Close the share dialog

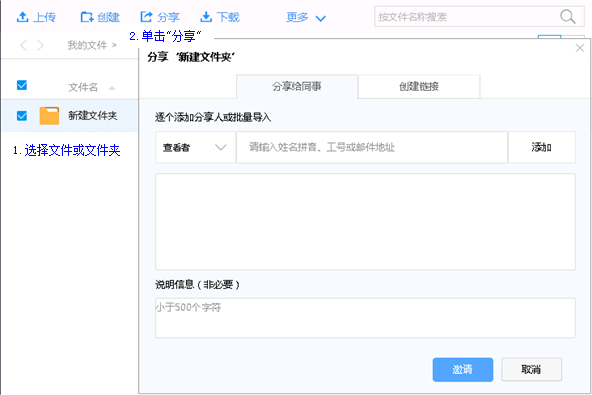coord(580,48)
